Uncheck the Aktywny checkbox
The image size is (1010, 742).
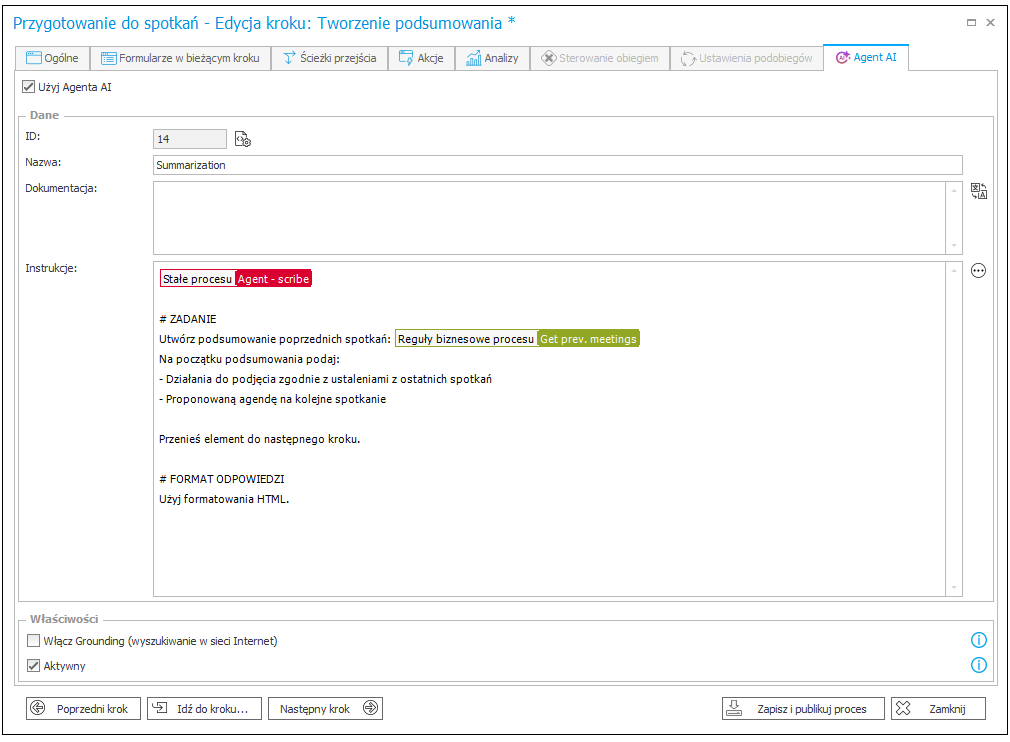34,665
